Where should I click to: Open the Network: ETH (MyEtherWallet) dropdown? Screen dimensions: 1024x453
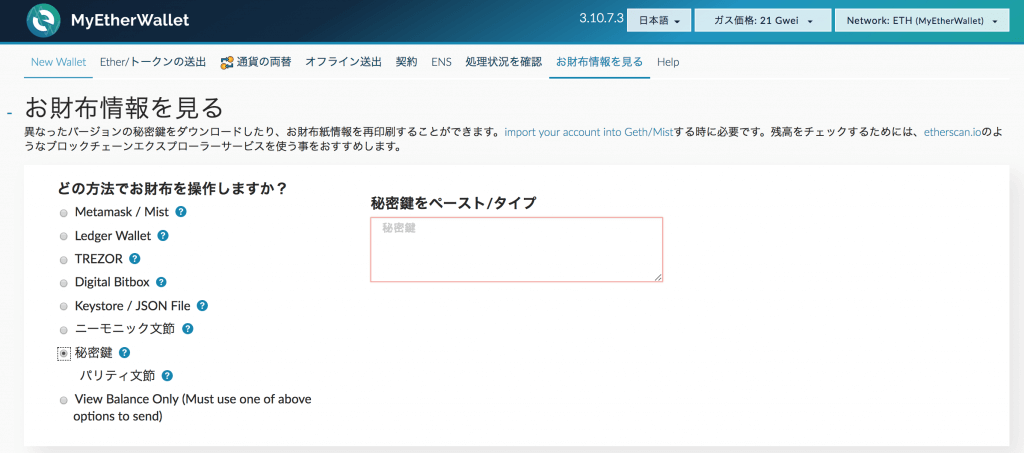921,20
